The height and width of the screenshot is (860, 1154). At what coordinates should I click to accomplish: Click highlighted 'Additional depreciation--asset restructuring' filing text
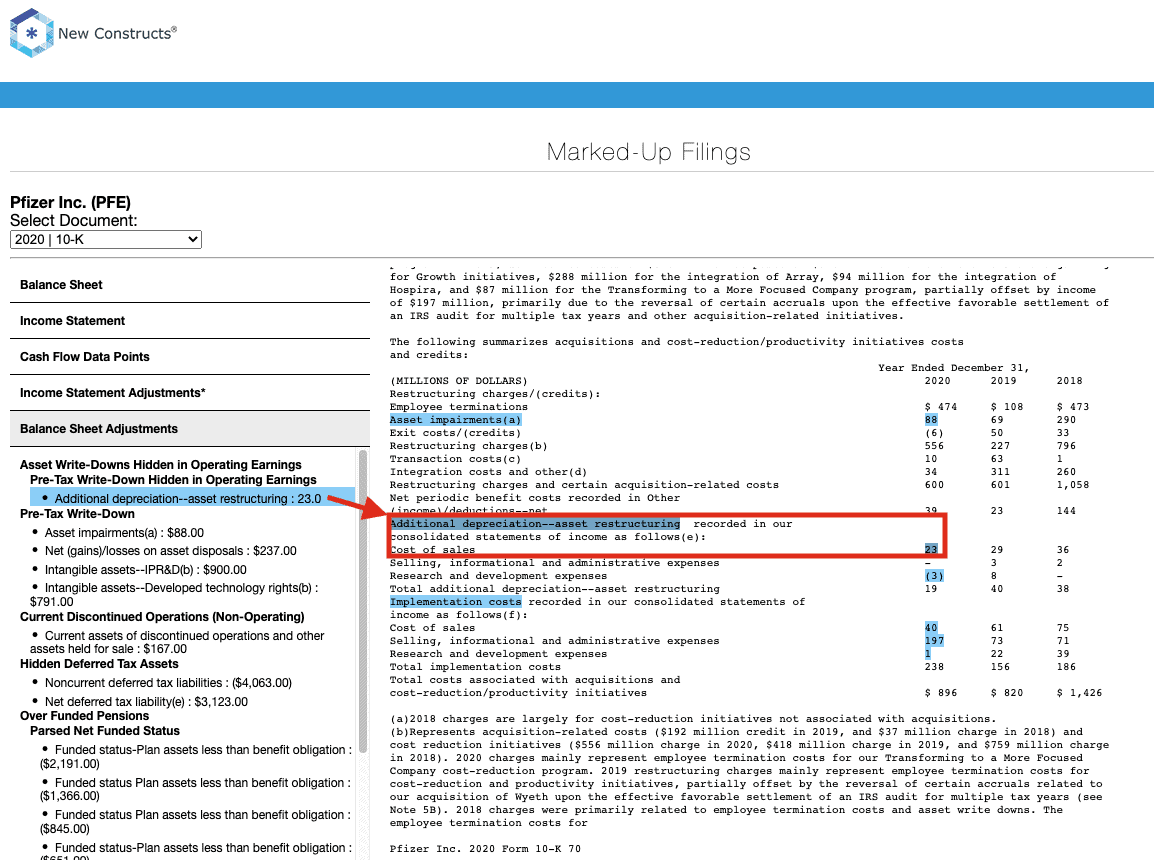coord(535,524)
